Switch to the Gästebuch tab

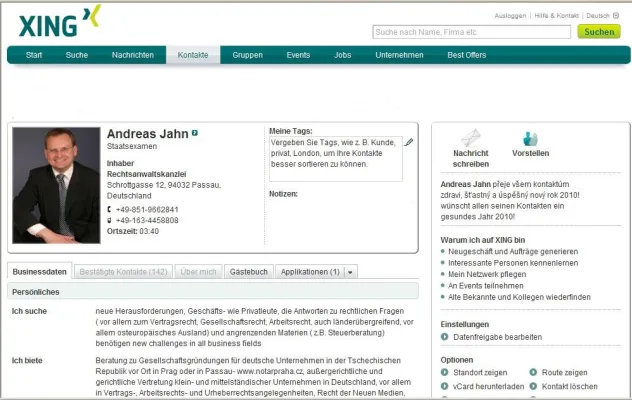click(x=249, y=272)
